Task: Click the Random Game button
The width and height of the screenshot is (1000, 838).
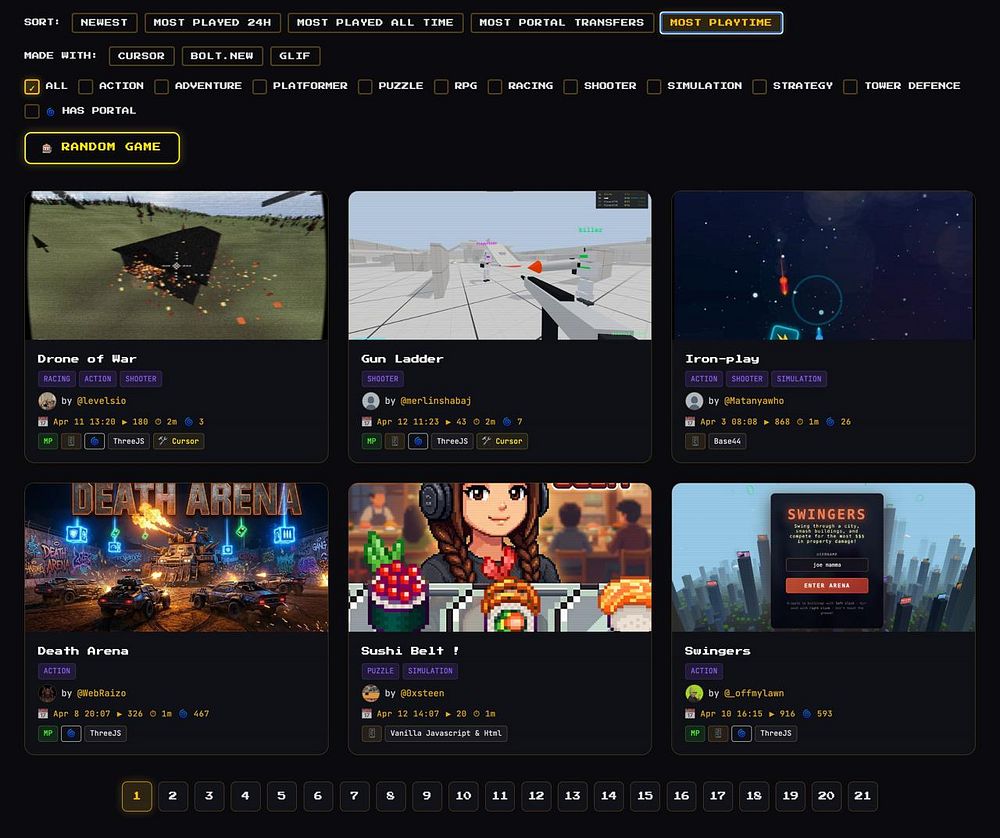Action: [102, 147]
